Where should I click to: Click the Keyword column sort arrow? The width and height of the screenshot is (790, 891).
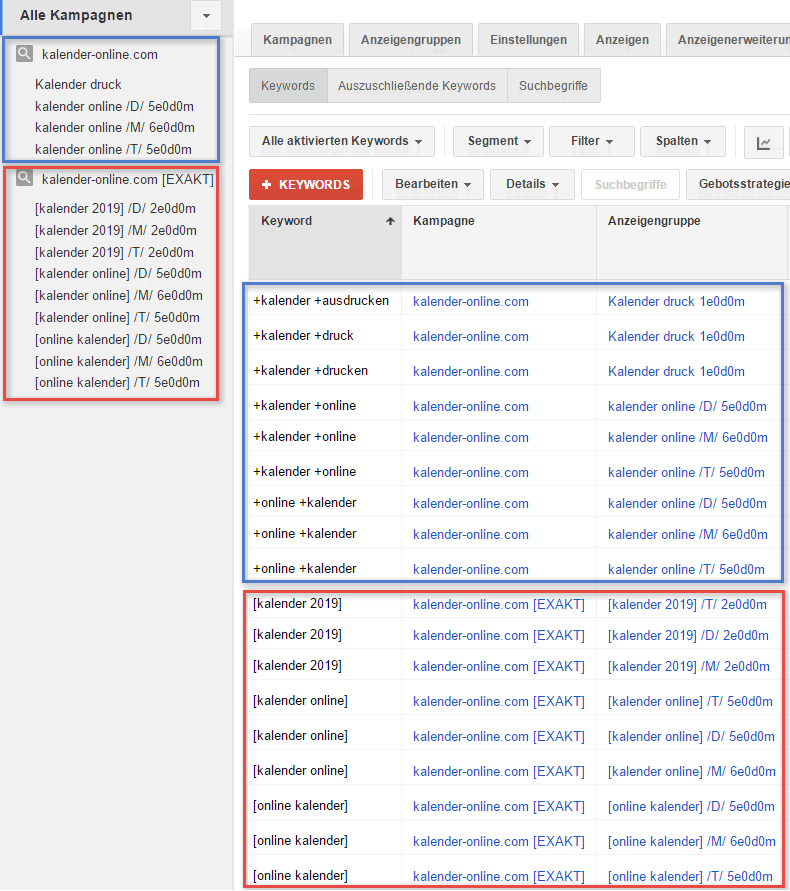click(390, 221)
